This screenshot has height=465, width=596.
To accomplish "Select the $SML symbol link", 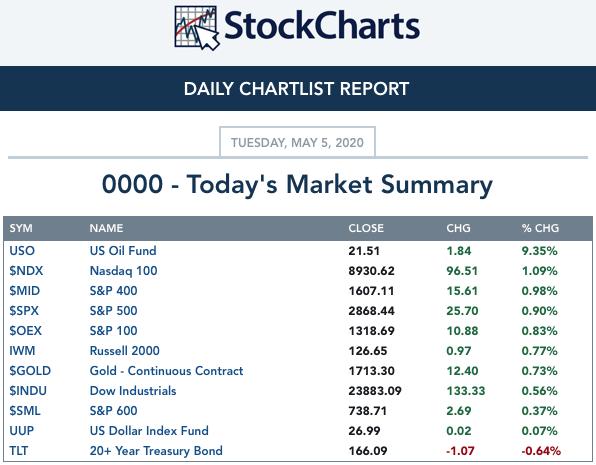I will [25, 411].
